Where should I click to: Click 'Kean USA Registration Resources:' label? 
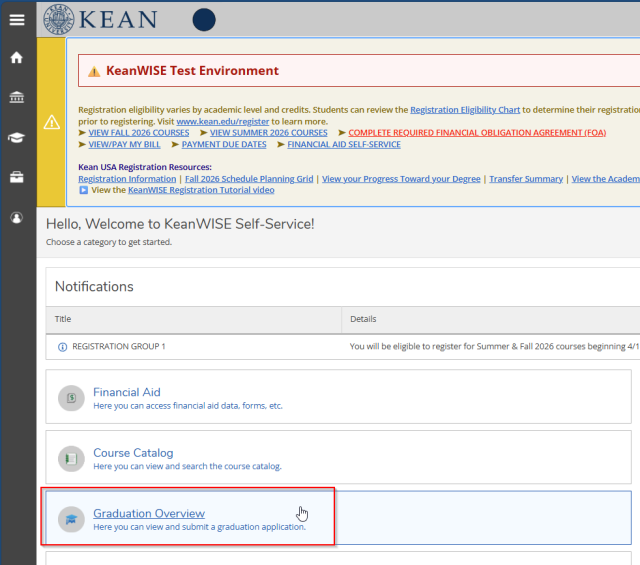(x=145, y=167)
